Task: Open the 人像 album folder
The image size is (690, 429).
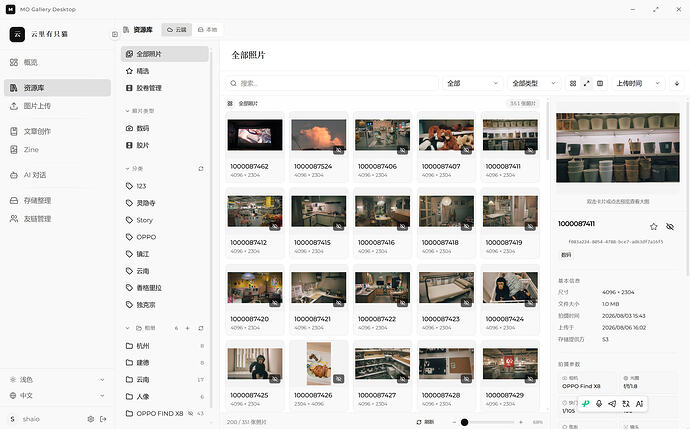Action: [x=165, y=396]
